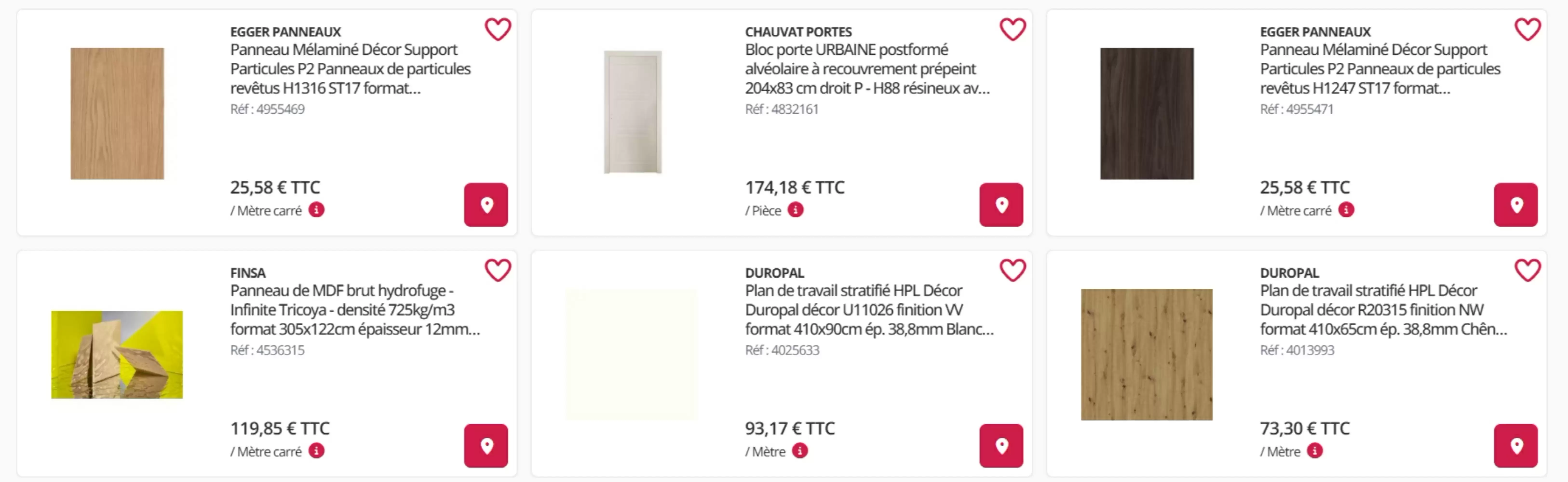The image size is (1568, 482).
Task: Open Panneau Mélaminé H1316 ST17 product title
Action: [x=350, y=69]
